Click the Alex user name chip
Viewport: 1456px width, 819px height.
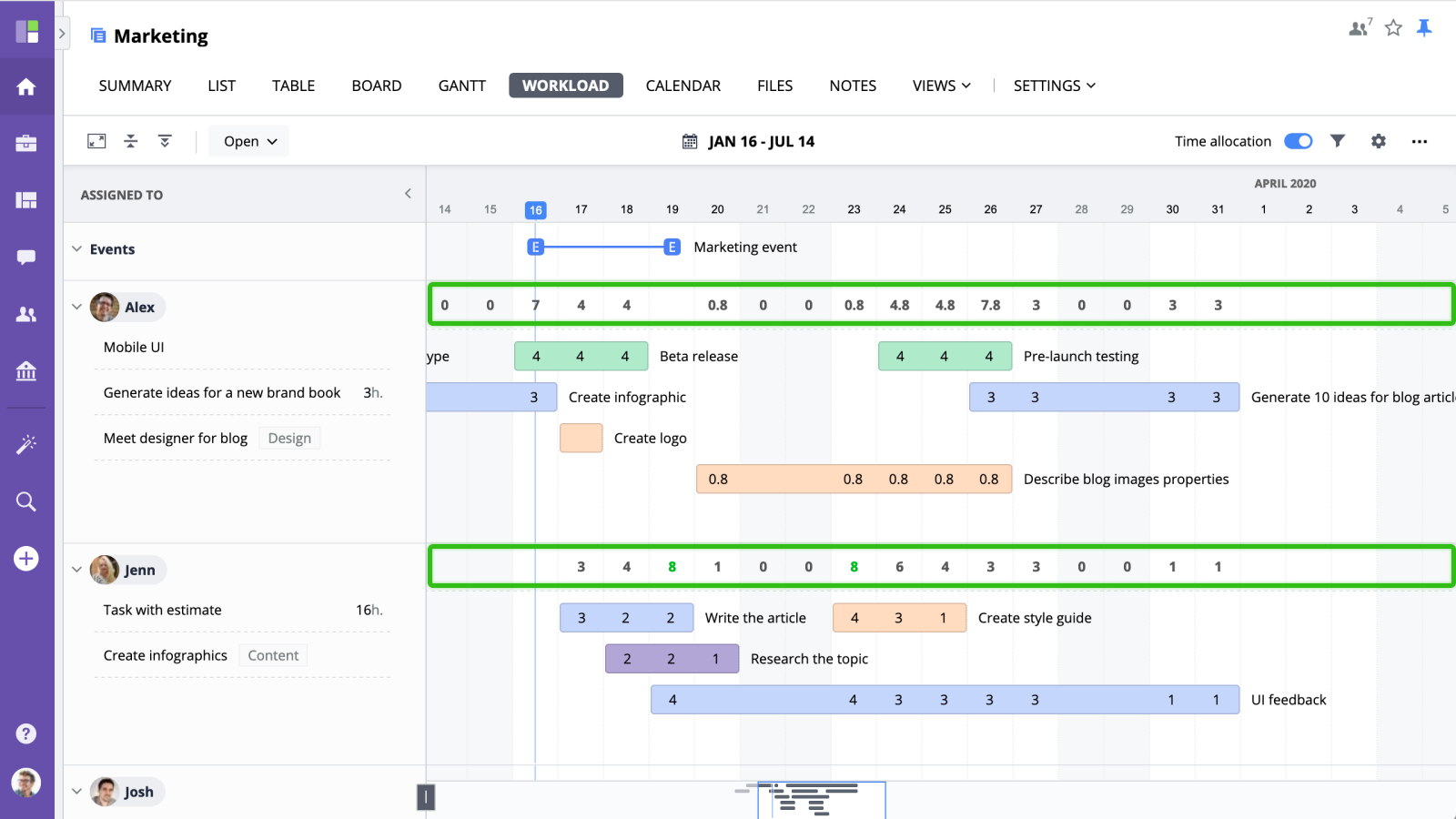coord(127,307)
